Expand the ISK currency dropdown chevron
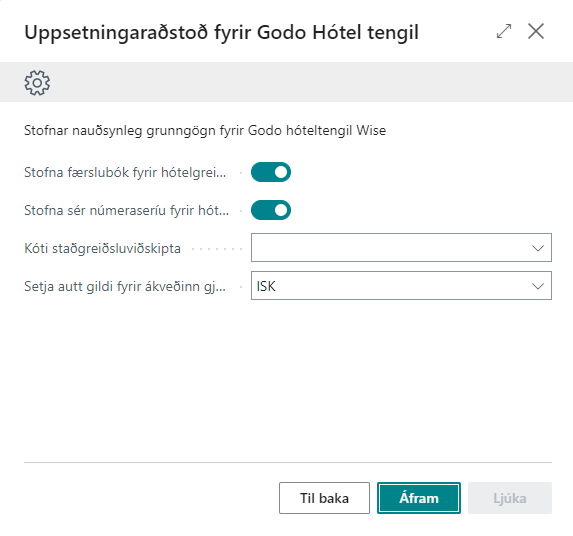The height and width of the screenshot is (536, 573). 538,286
